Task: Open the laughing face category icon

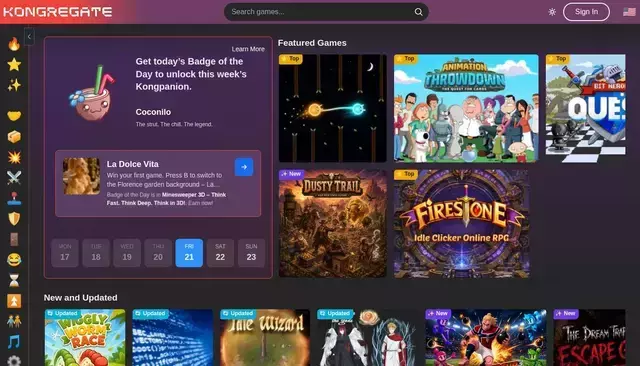Action: pyautogui.click(x=14, y=260)
